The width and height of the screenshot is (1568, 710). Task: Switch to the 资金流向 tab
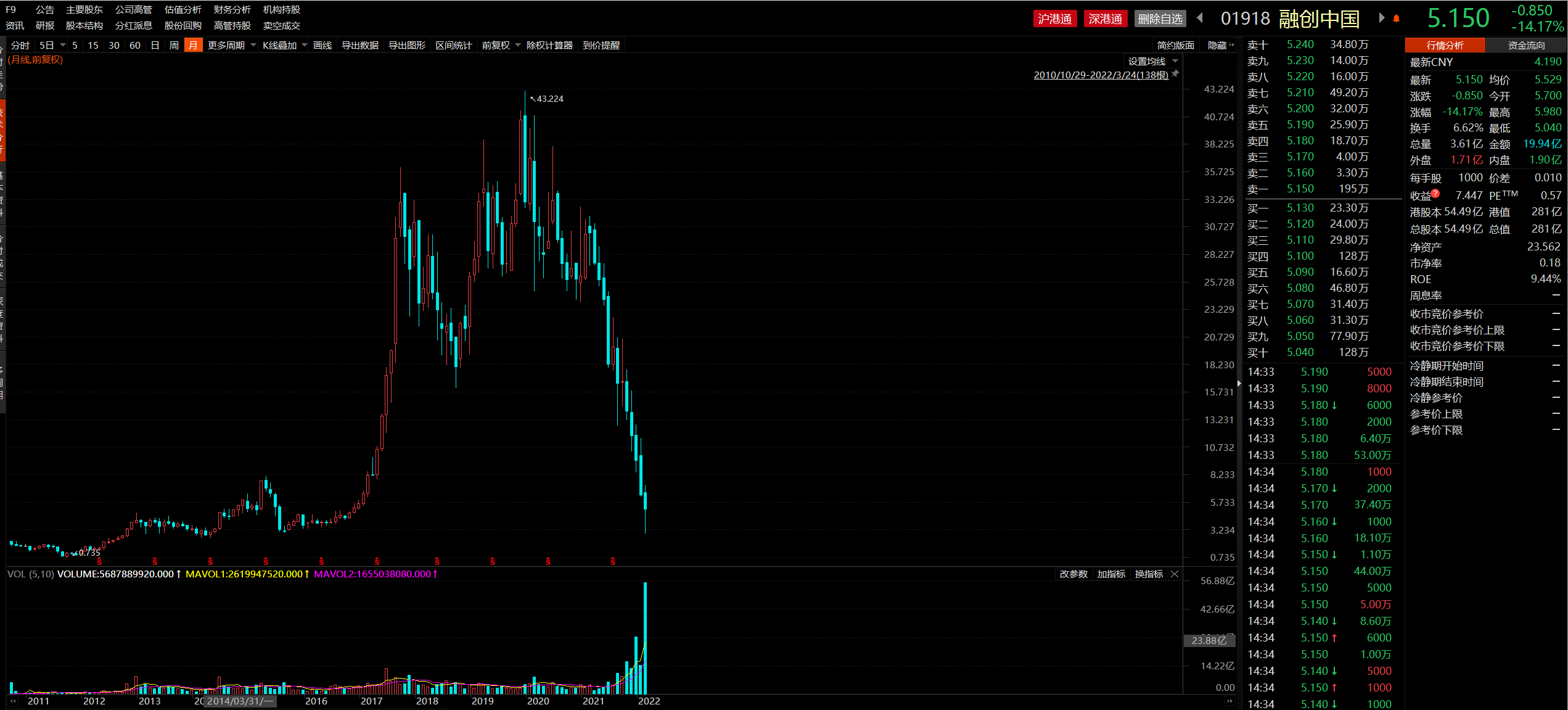click(x=1526, y=45)
